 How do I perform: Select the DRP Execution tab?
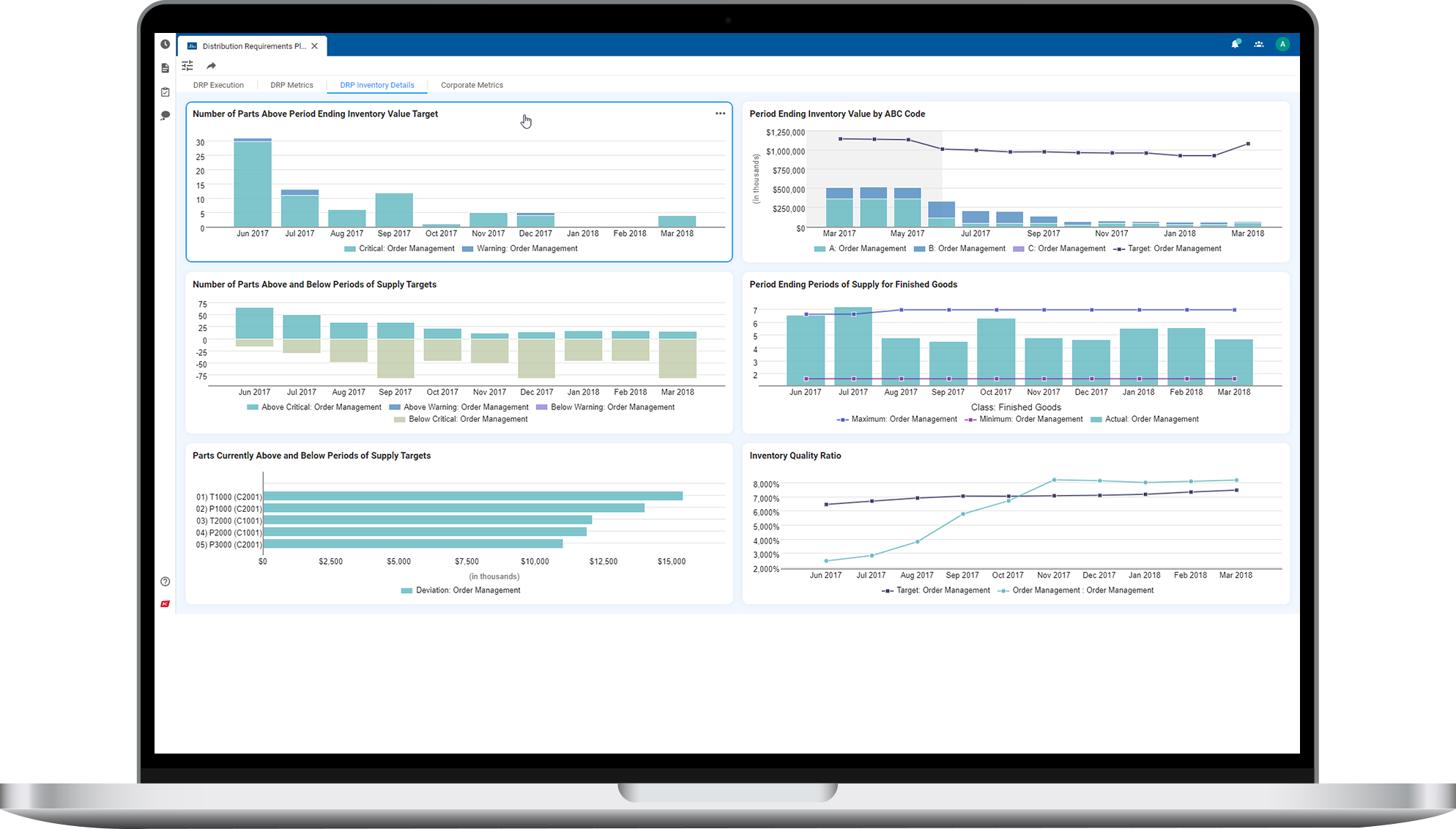pos(218,85)
